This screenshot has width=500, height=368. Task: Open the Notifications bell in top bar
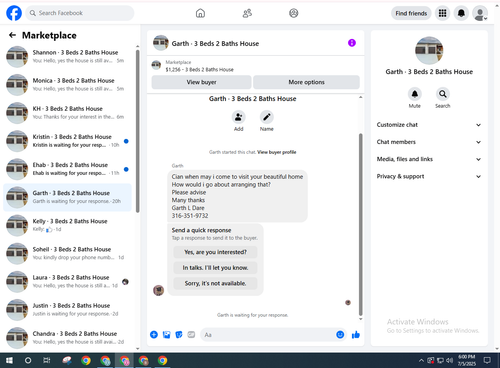tap(461, 13)
